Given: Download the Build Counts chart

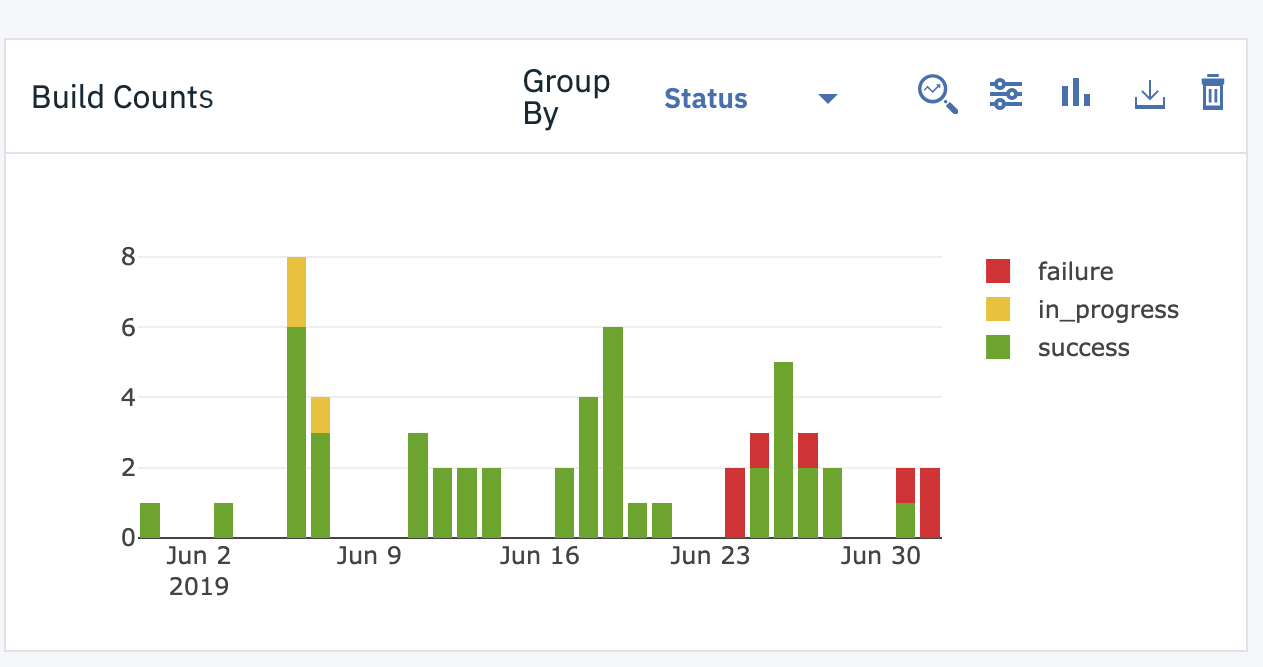Looking at the screenshot, I should [x=1149, y=93].
